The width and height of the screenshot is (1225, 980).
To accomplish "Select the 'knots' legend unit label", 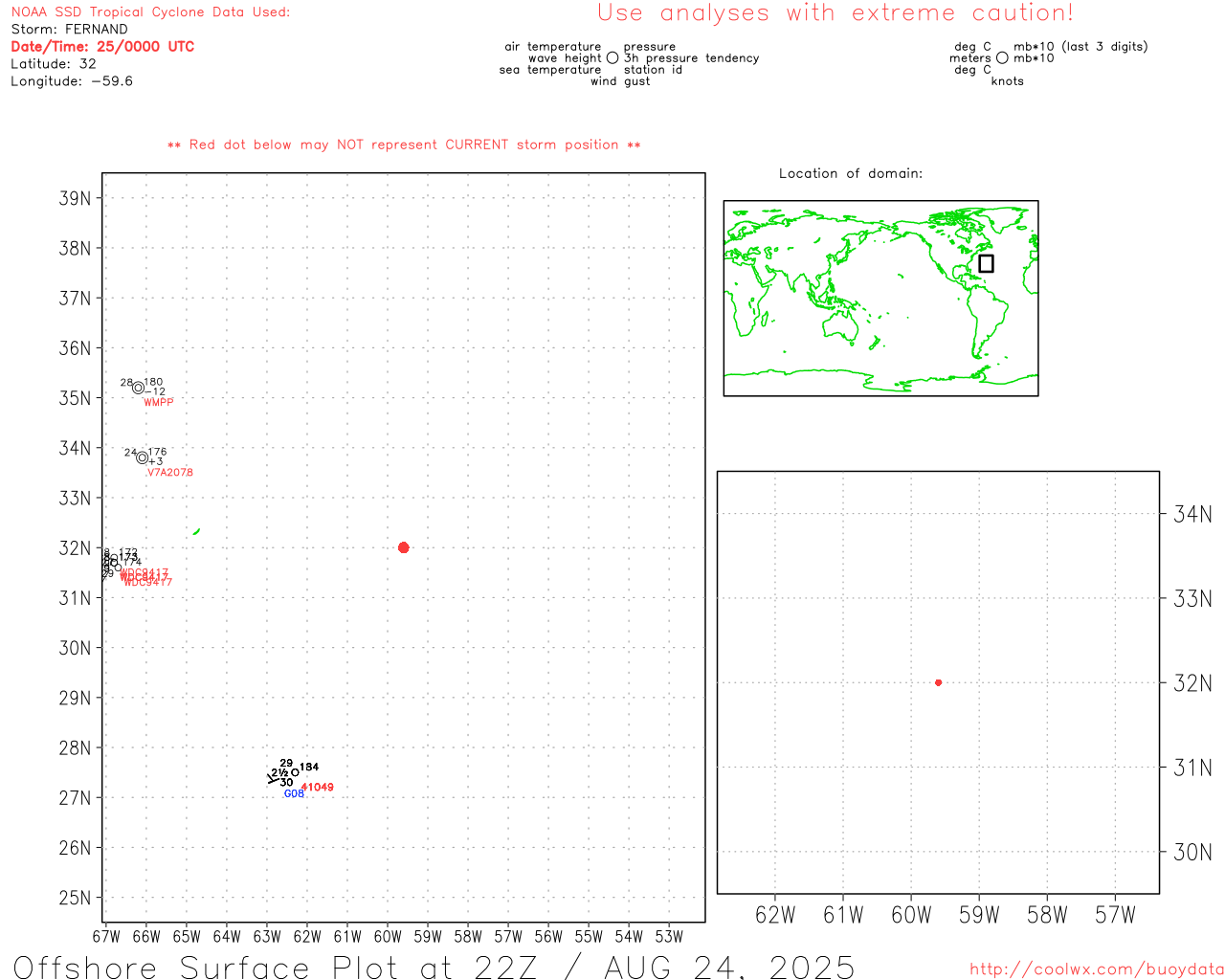I will click(x=1008, y=81).
